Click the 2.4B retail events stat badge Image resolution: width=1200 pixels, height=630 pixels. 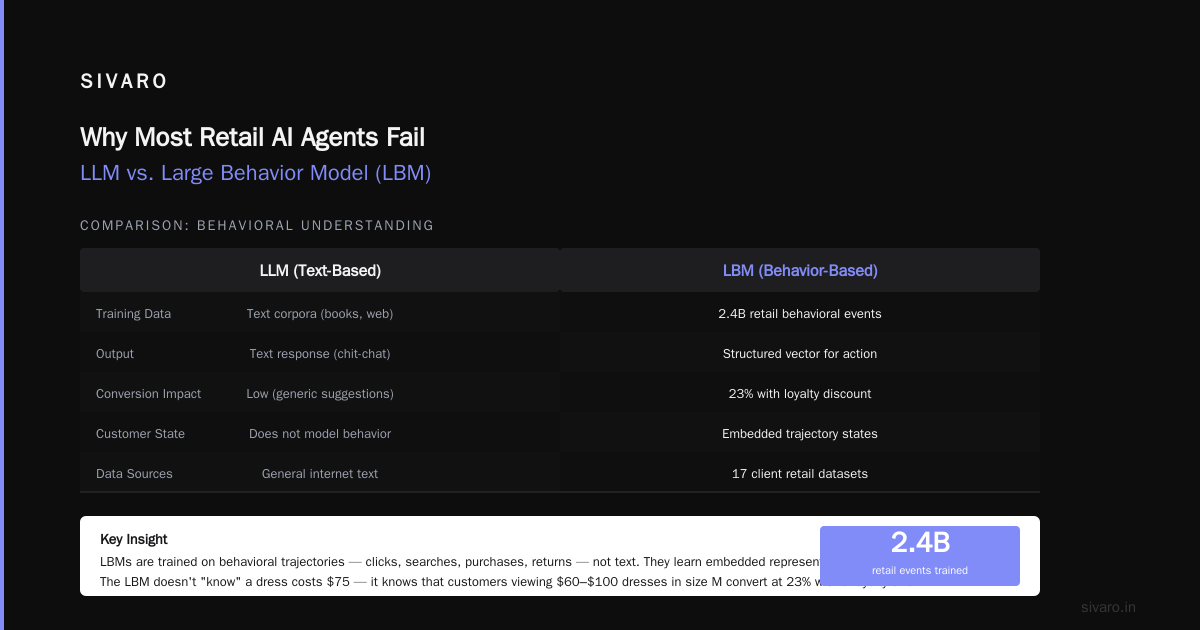pos(920,556)
